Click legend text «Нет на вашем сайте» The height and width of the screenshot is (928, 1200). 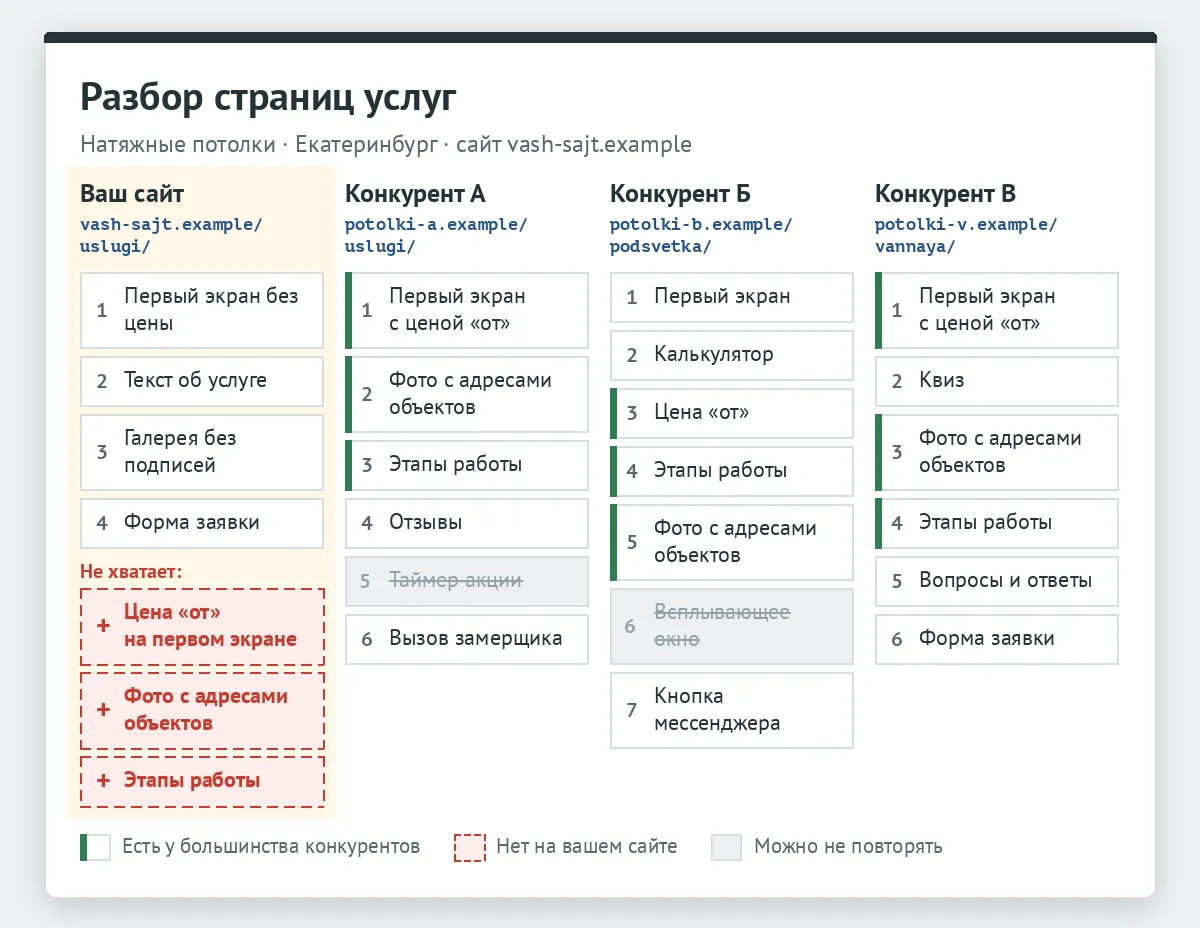click(587, 847)
